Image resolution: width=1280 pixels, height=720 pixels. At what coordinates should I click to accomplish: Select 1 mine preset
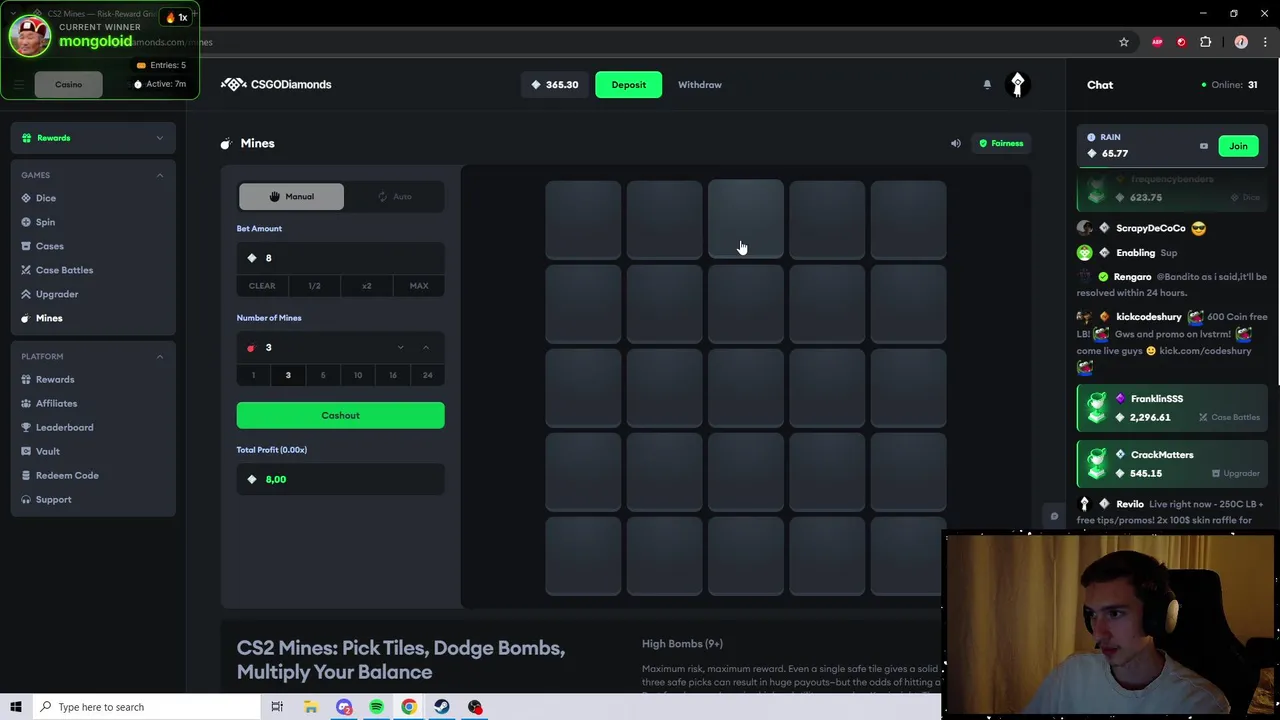pos(253,375)
